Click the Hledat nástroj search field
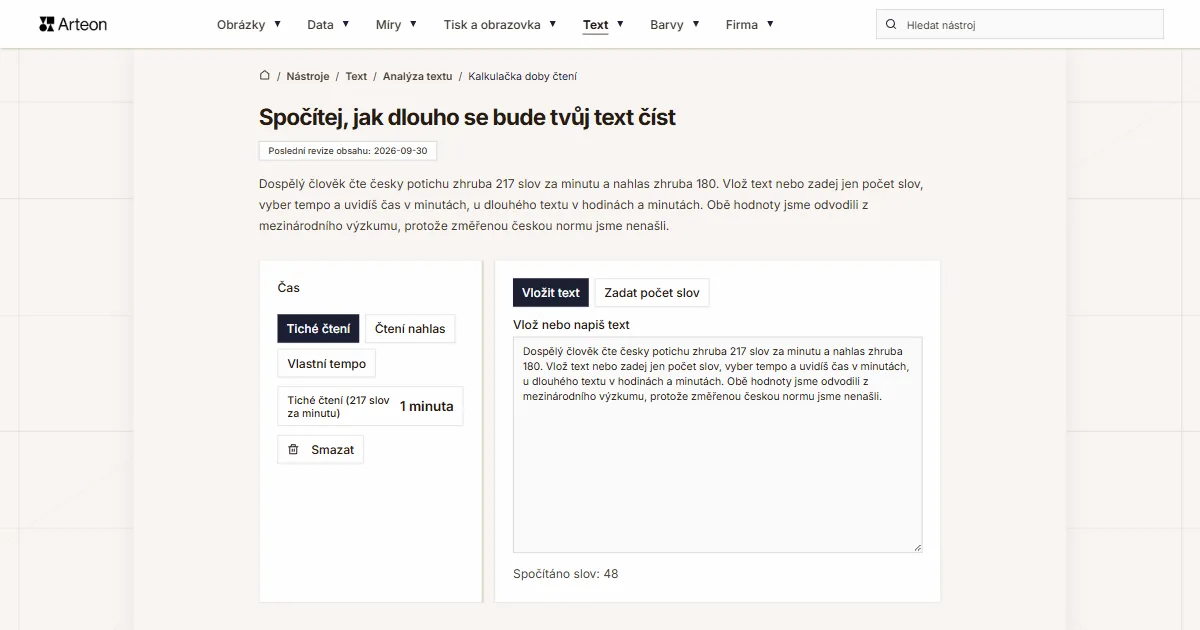Viewport: 1200px width, 630px height. point(1020,24)
